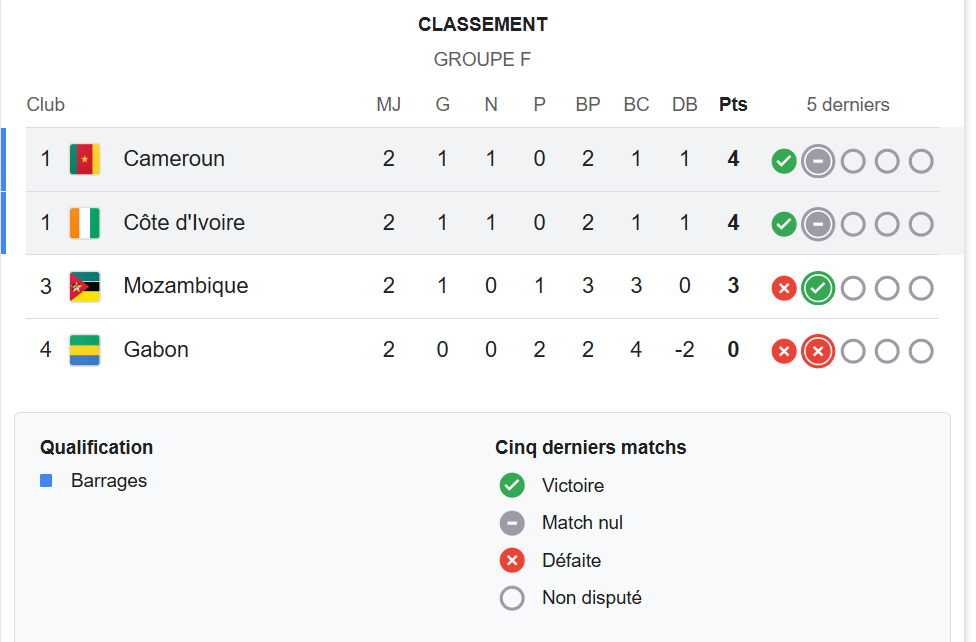
Task: Click the blue Barrages qualification swatch
Action: [x=46, y=481]
